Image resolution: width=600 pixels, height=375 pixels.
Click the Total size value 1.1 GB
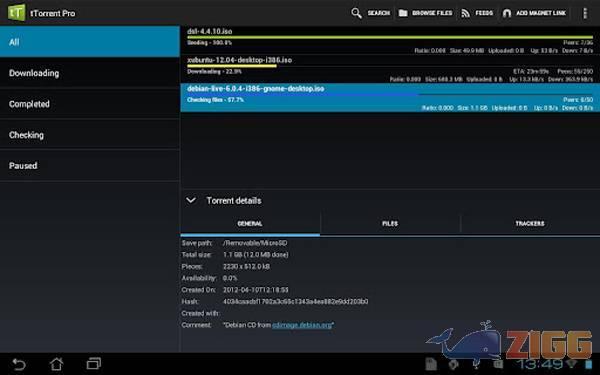(x=256, y=255)
